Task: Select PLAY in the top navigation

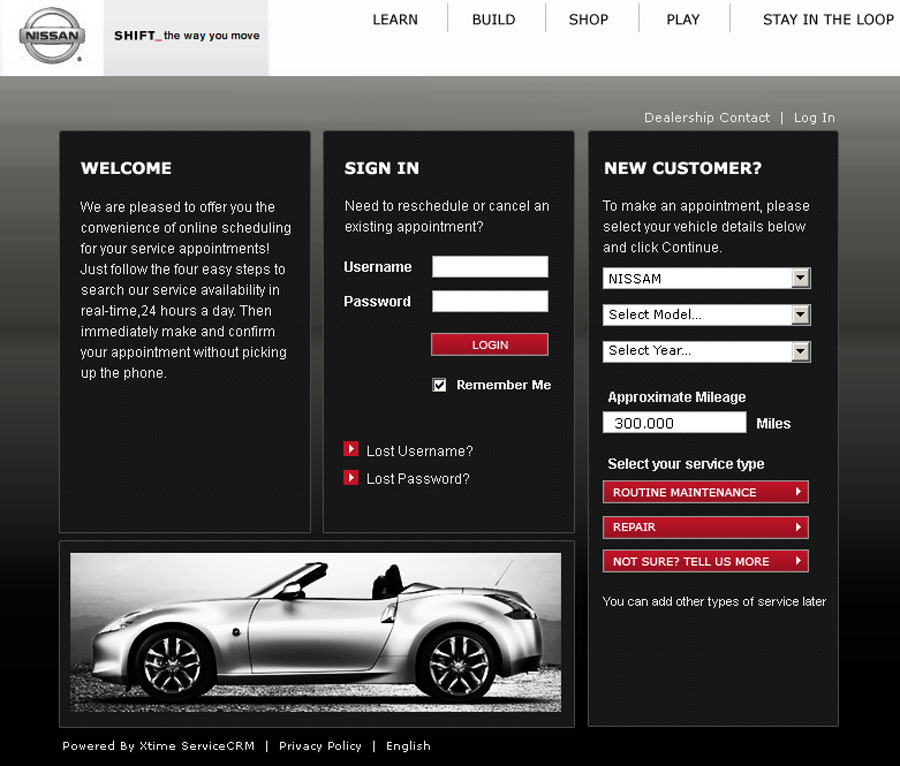Action: tap(683, 19)
